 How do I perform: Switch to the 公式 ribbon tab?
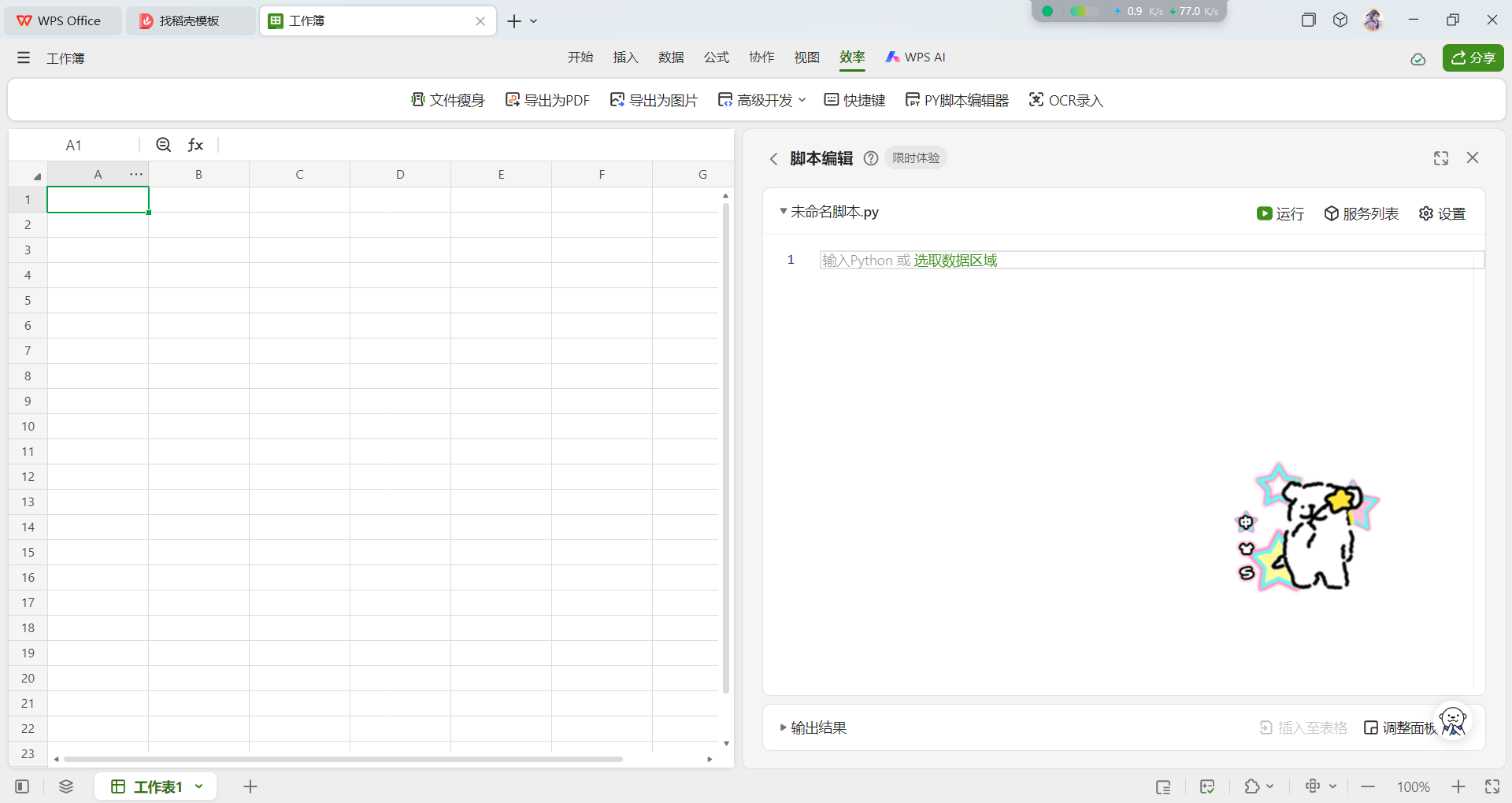coord(717,57)
